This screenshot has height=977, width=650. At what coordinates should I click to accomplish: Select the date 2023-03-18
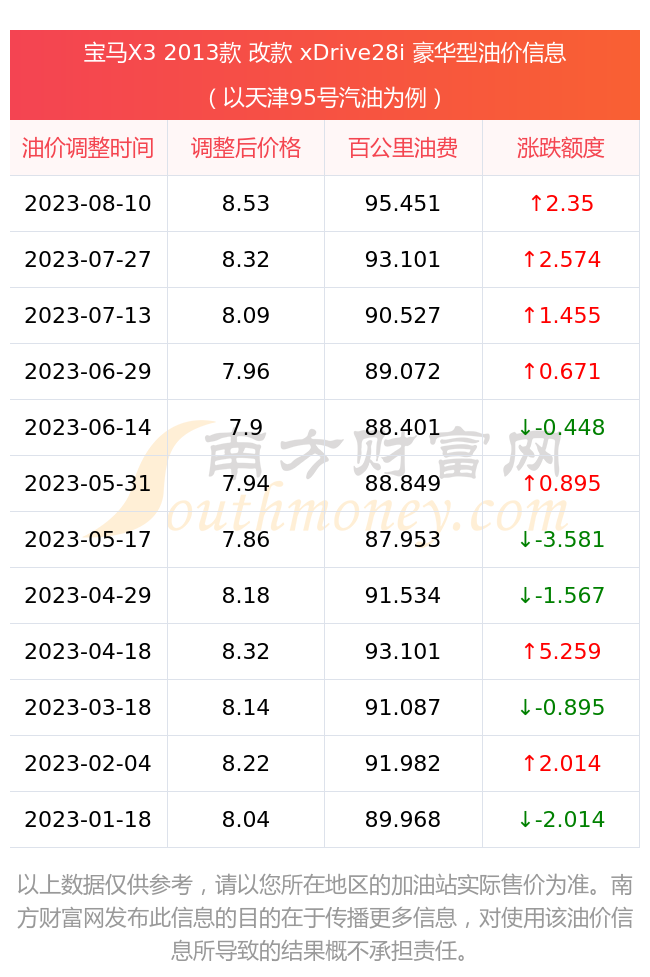coord(88,708)
